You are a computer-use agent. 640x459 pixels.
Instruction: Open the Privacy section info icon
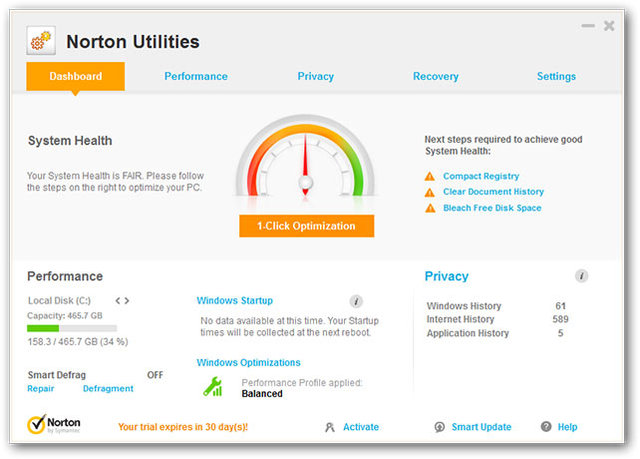[581, 276]
